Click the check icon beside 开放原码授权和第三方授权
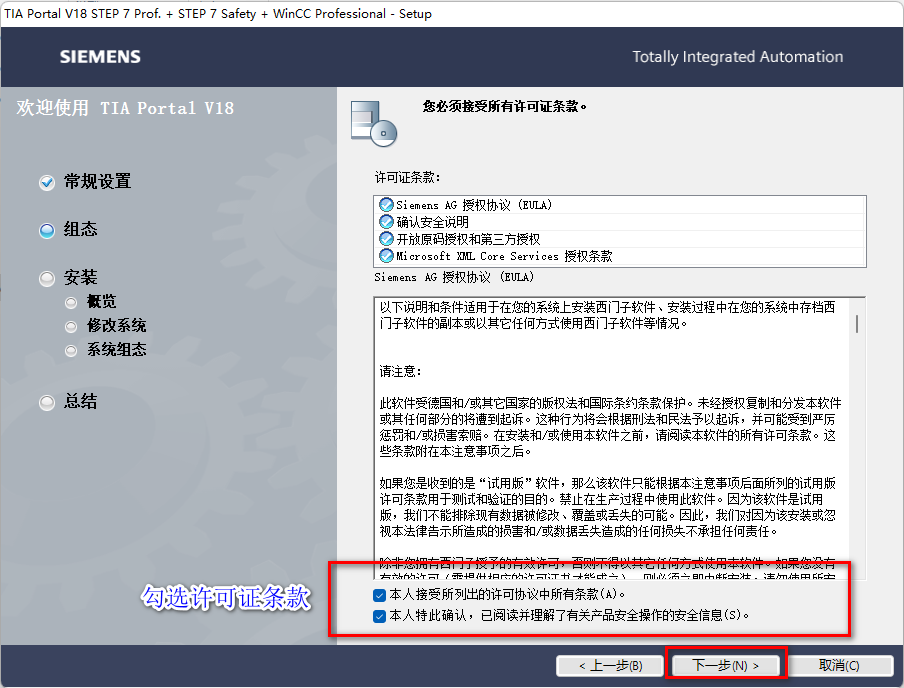904x688 pixels. pos(386,239)
